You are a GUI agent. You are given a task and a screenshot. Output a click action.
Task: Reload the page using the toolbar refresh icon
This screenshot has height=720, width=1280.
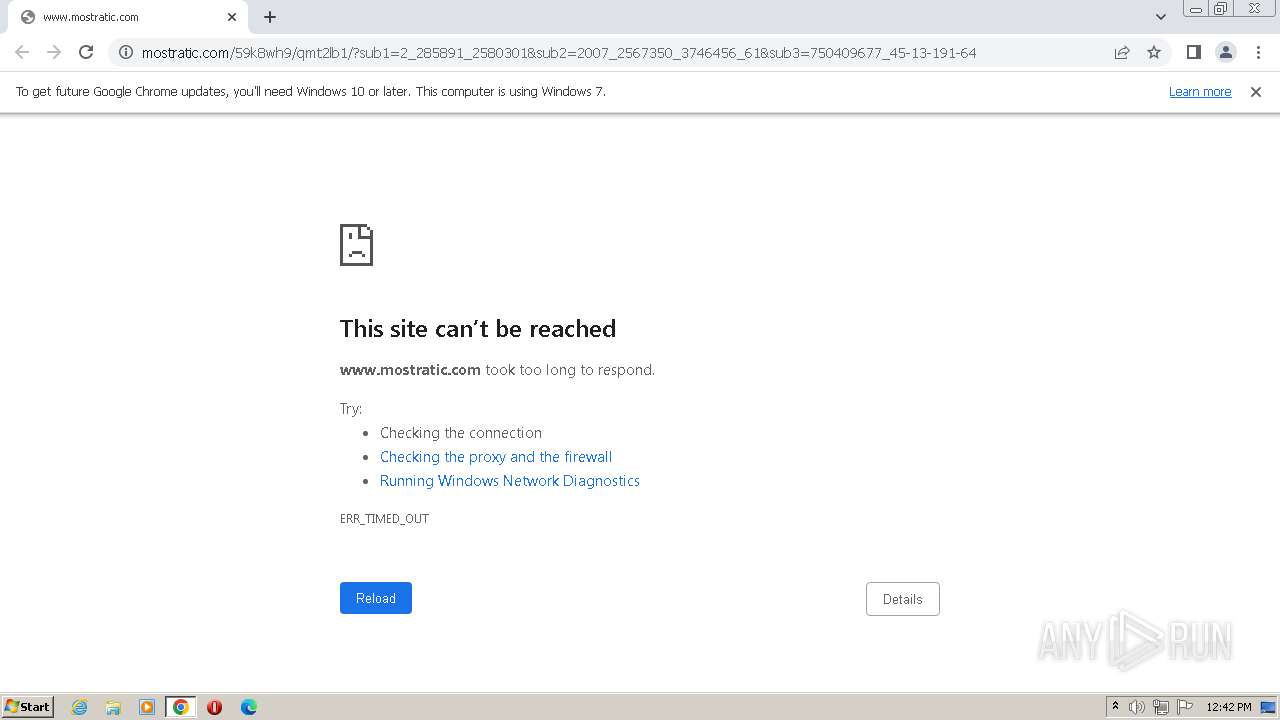click(x=86, y=52)
